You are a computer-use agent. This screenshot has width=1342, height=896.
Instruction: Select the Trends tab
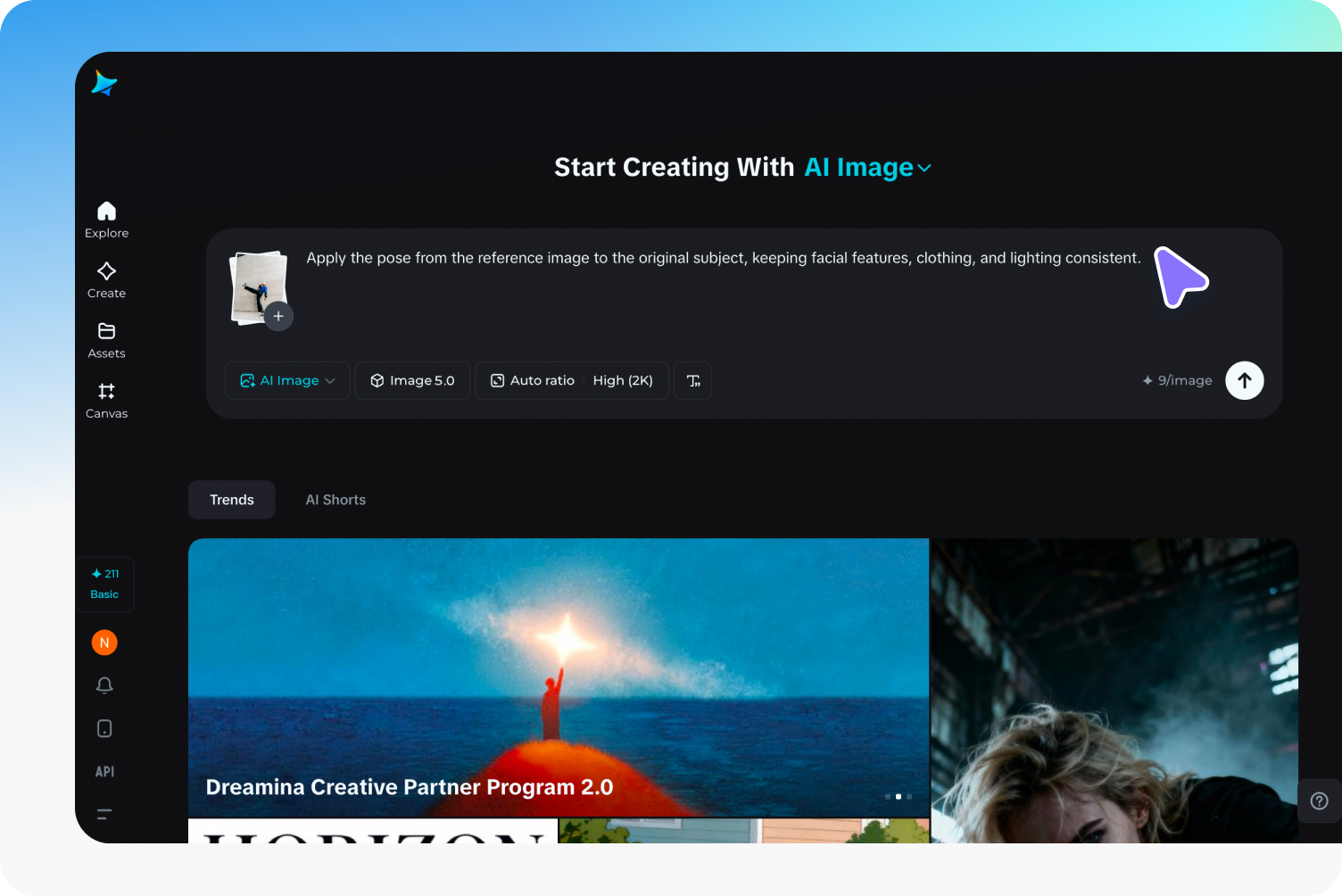(232, 500)
